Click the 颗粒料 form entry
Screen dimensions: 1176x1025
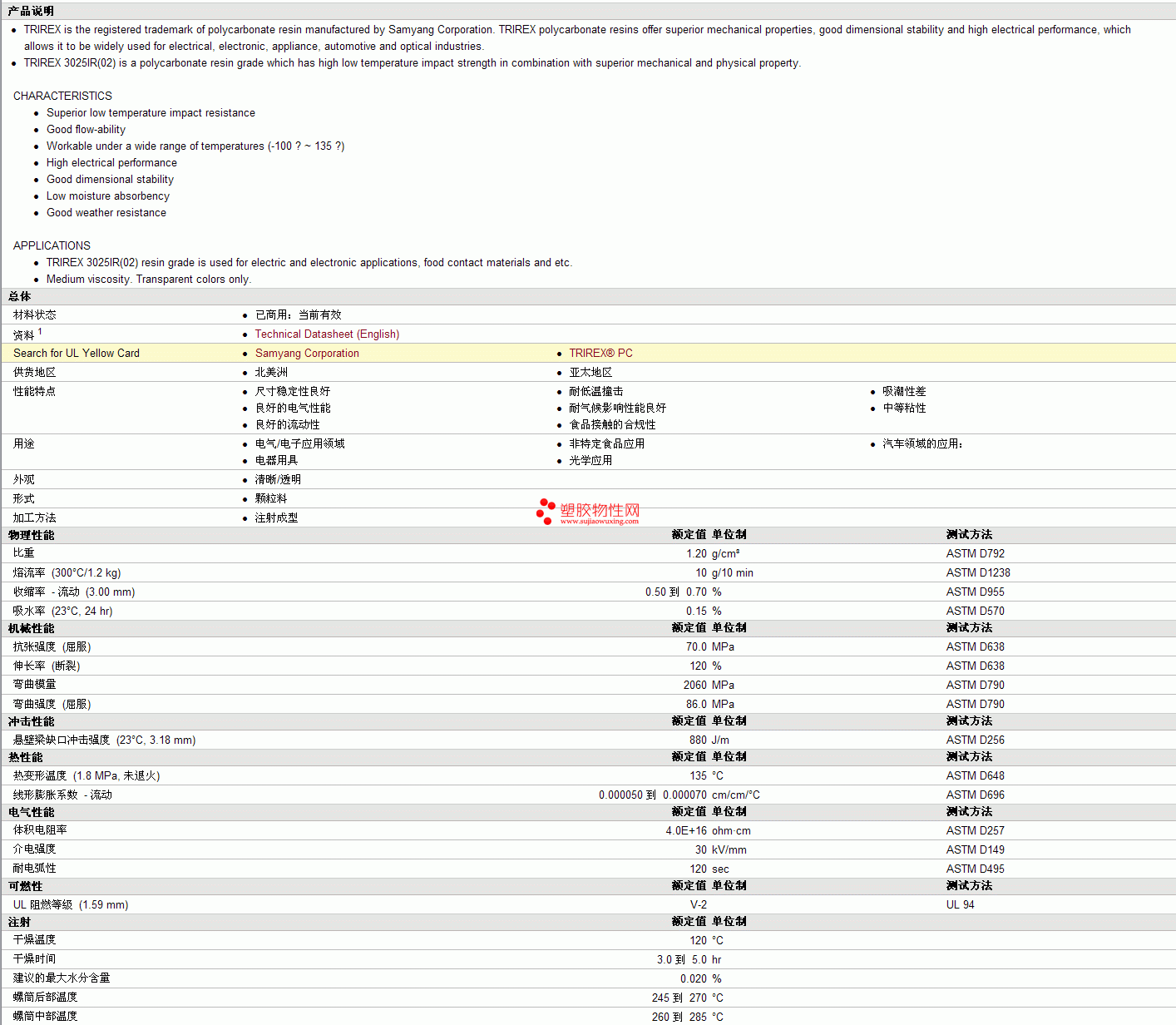coord(271,498)
